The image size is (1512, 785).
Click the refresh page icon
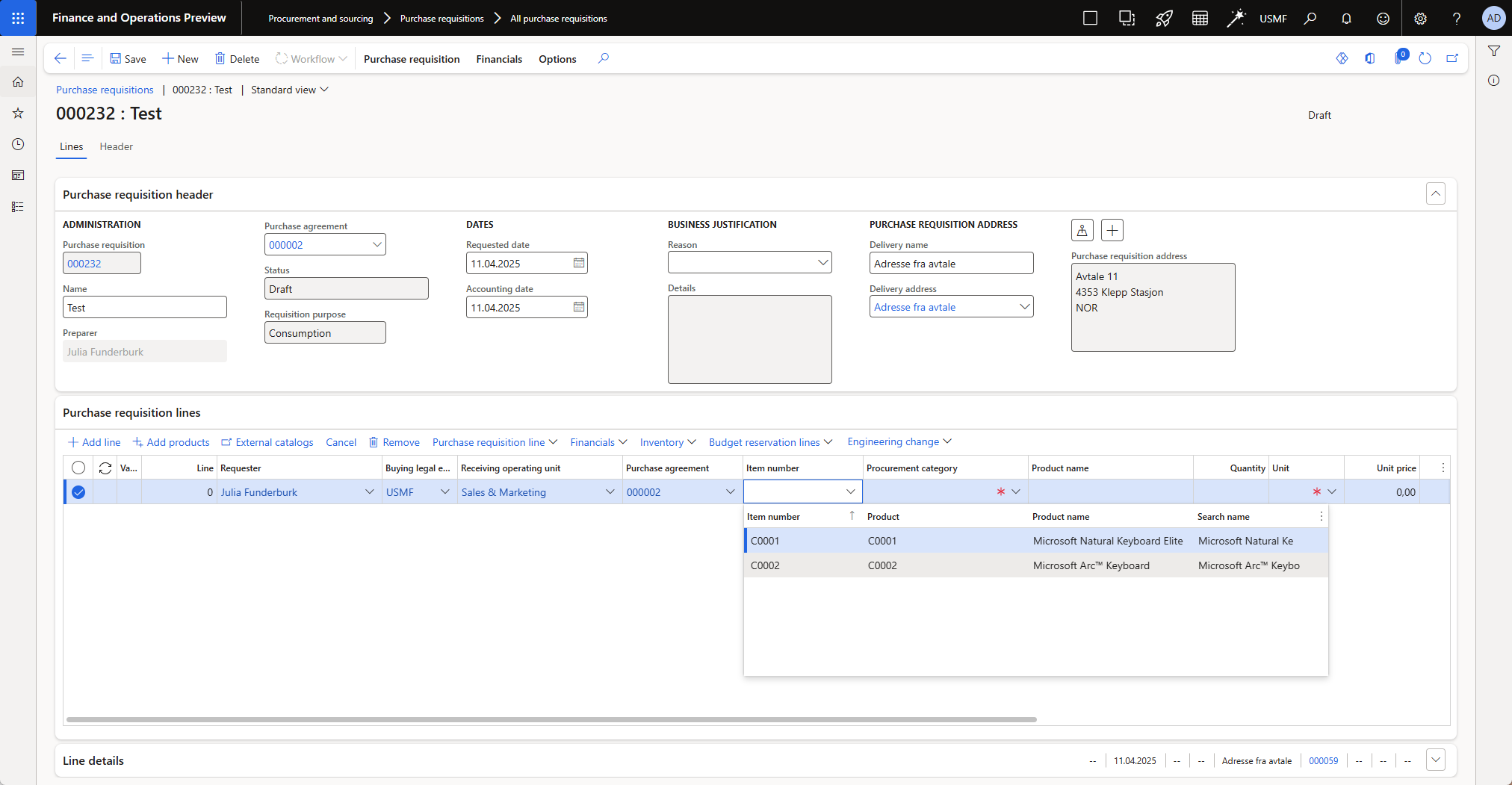click(x=1425, y=58)
